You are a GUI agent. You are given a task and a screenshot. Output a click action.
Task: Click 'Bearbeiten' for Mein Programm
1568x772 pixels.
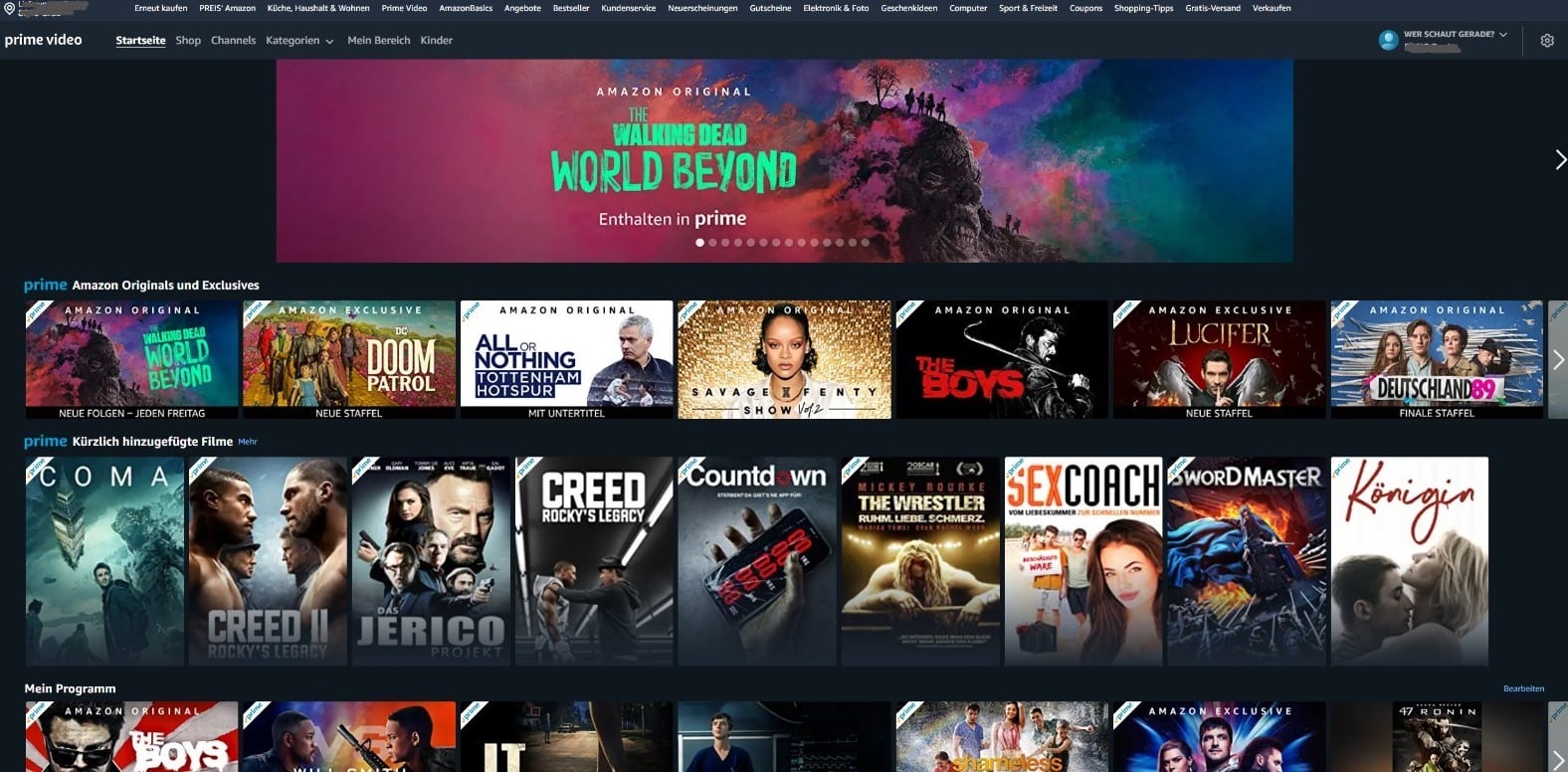coord(1523,688)
